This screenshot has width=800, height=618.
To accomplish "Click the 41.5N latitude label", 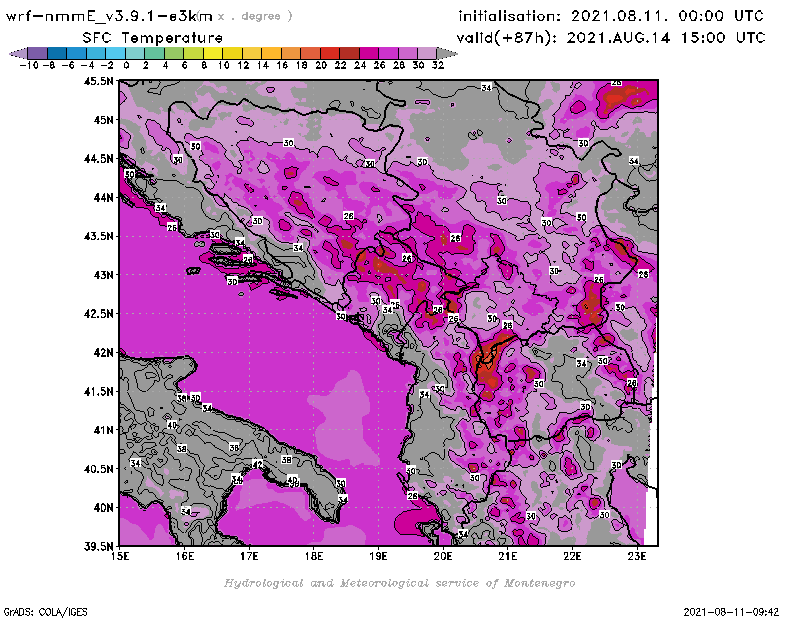I will point(98,391).
